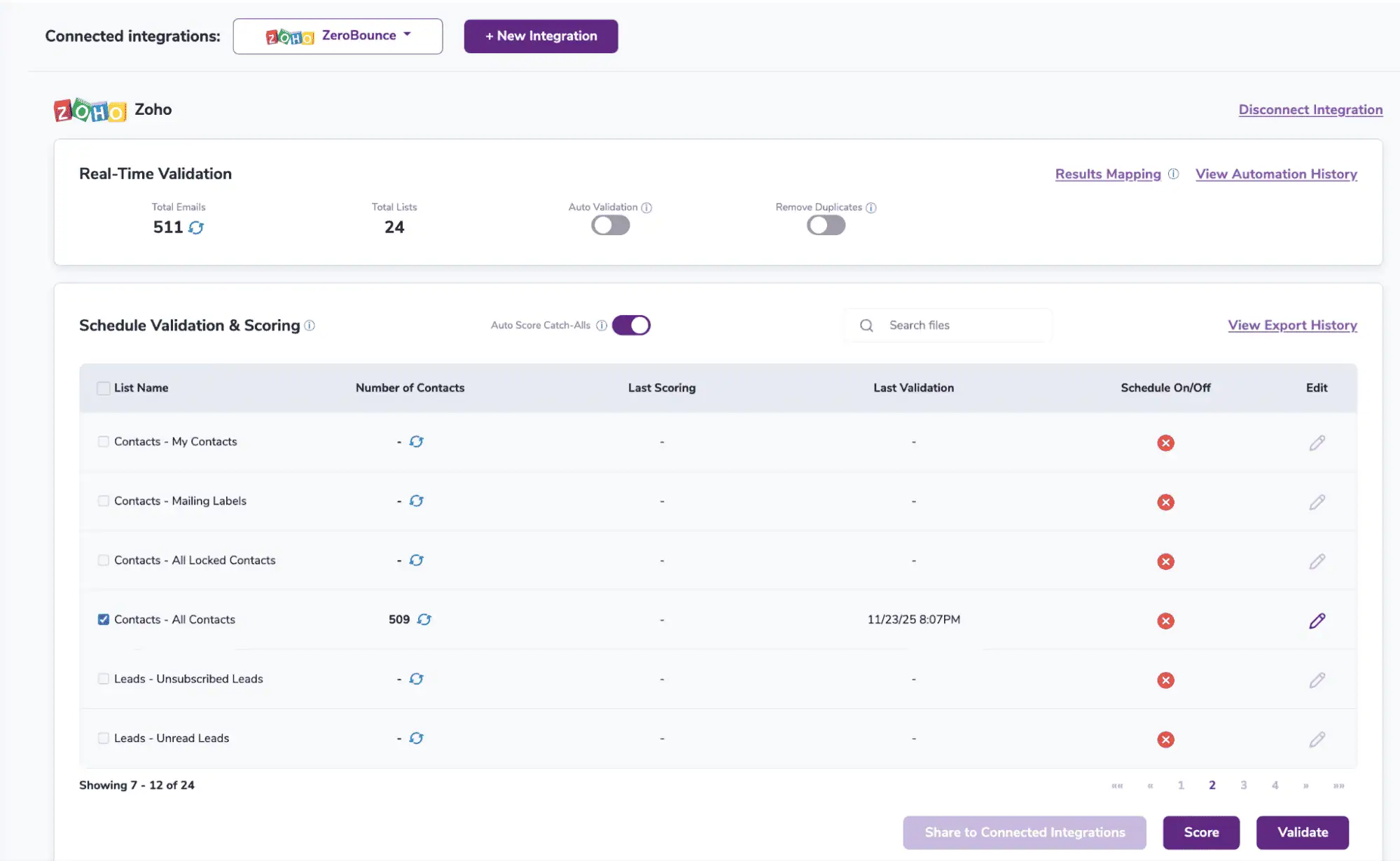This screenshot has height=861, width=1400.
Task: Uncheck Contacts - All Contacts checkbox
Action: (x=104, y=619)
